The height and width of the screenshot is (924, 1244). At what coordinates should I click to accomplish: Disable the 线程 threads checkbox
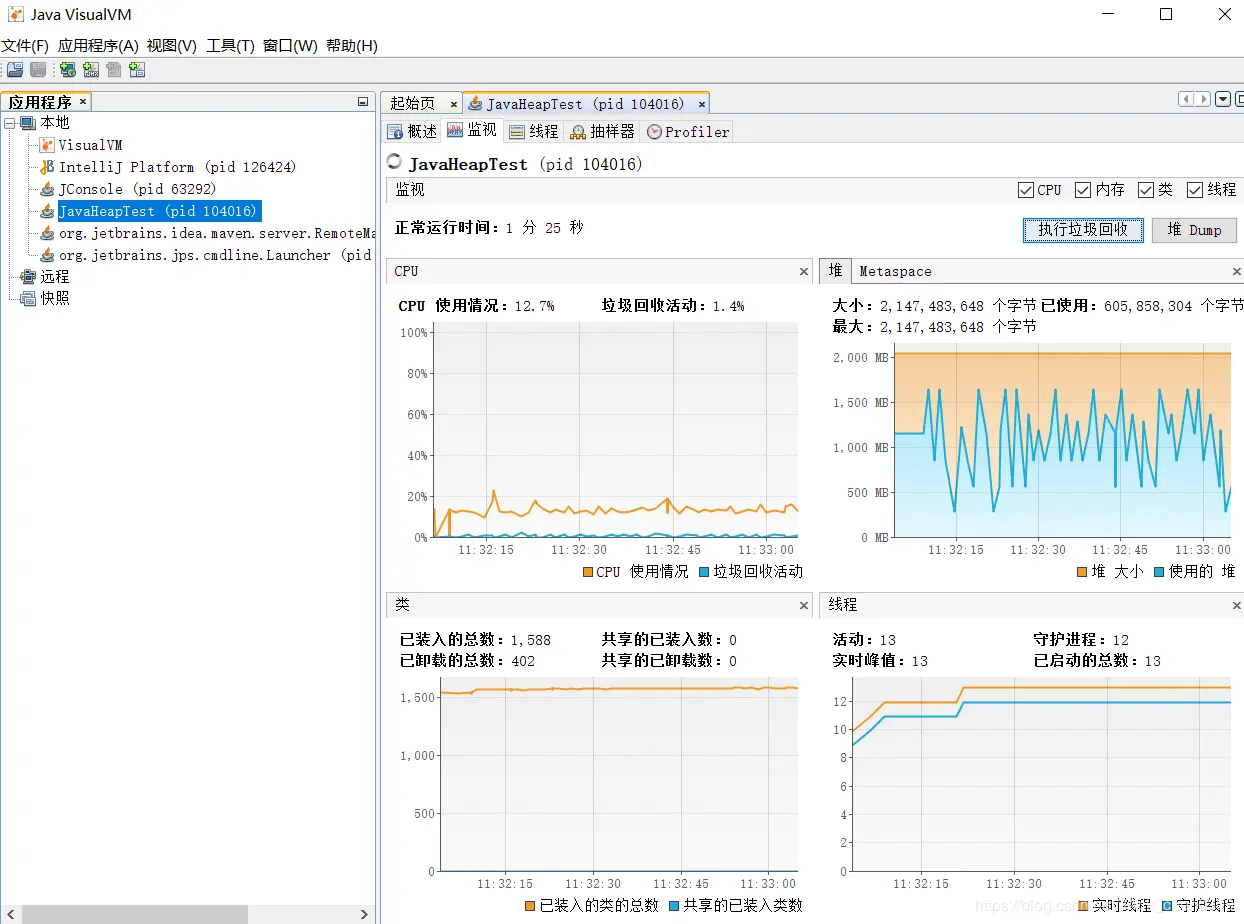(x=1194, y=190)
